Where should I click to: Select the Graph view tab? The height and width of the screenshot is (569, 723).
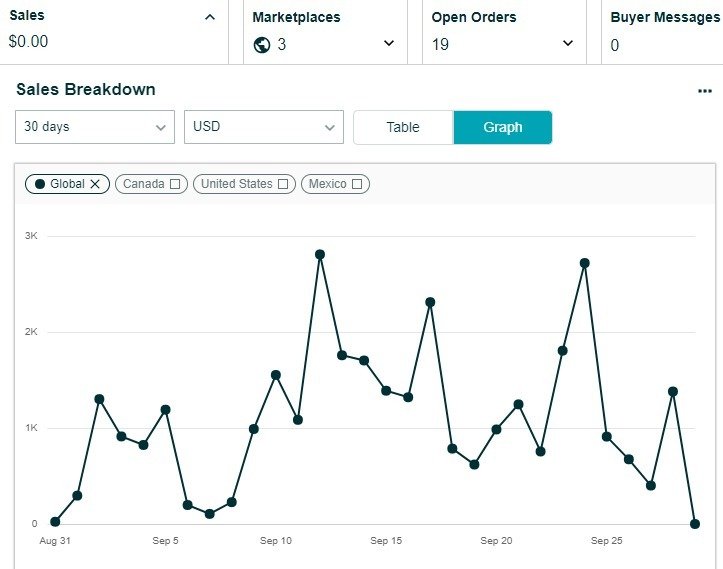502,127
